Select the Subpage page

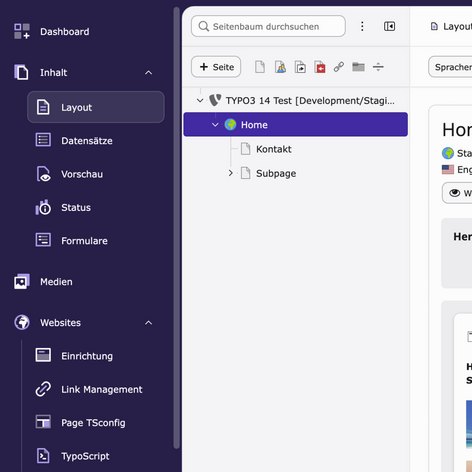coord(276,173)
